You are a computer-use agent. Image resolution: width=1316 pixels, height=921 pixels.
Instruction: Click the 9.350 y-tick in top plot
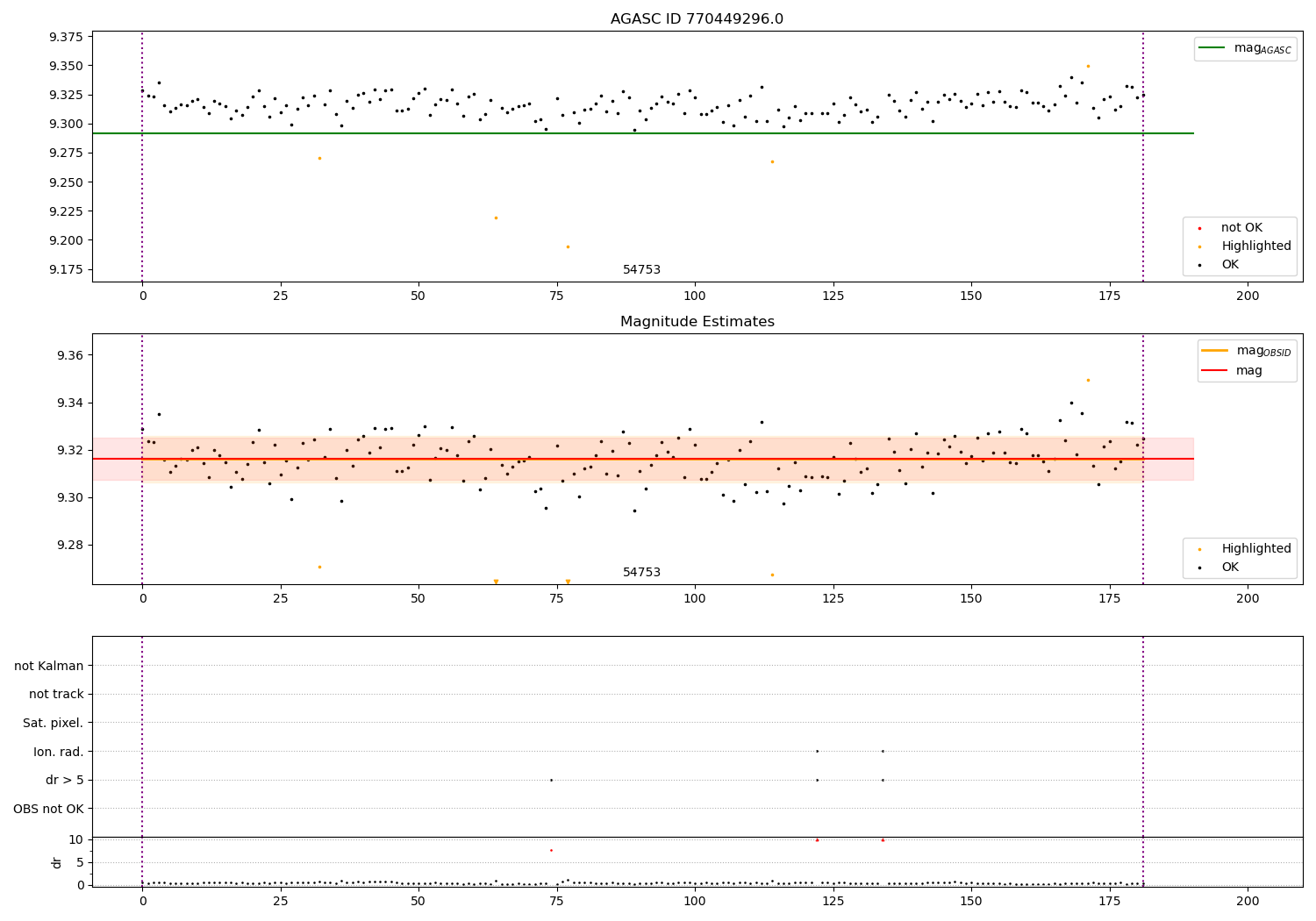[67, 66]
